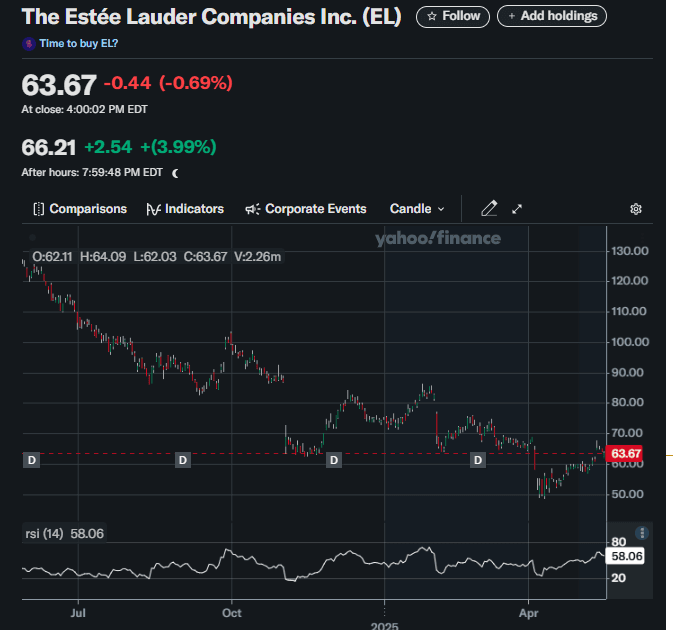This screenshot has height=630, width=673.
Task: Open the RSI panel options menu
Action: [641, 533]
